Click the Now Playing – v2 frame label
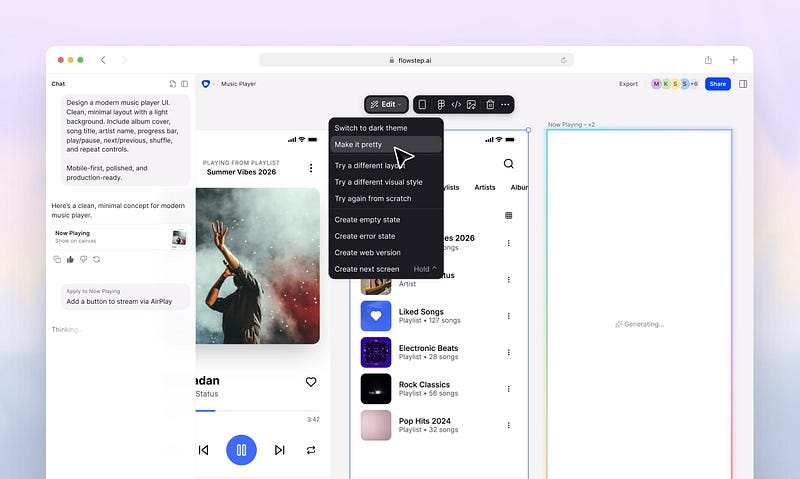This screenshot has width=800, height=479. click(x=571, y=124)
